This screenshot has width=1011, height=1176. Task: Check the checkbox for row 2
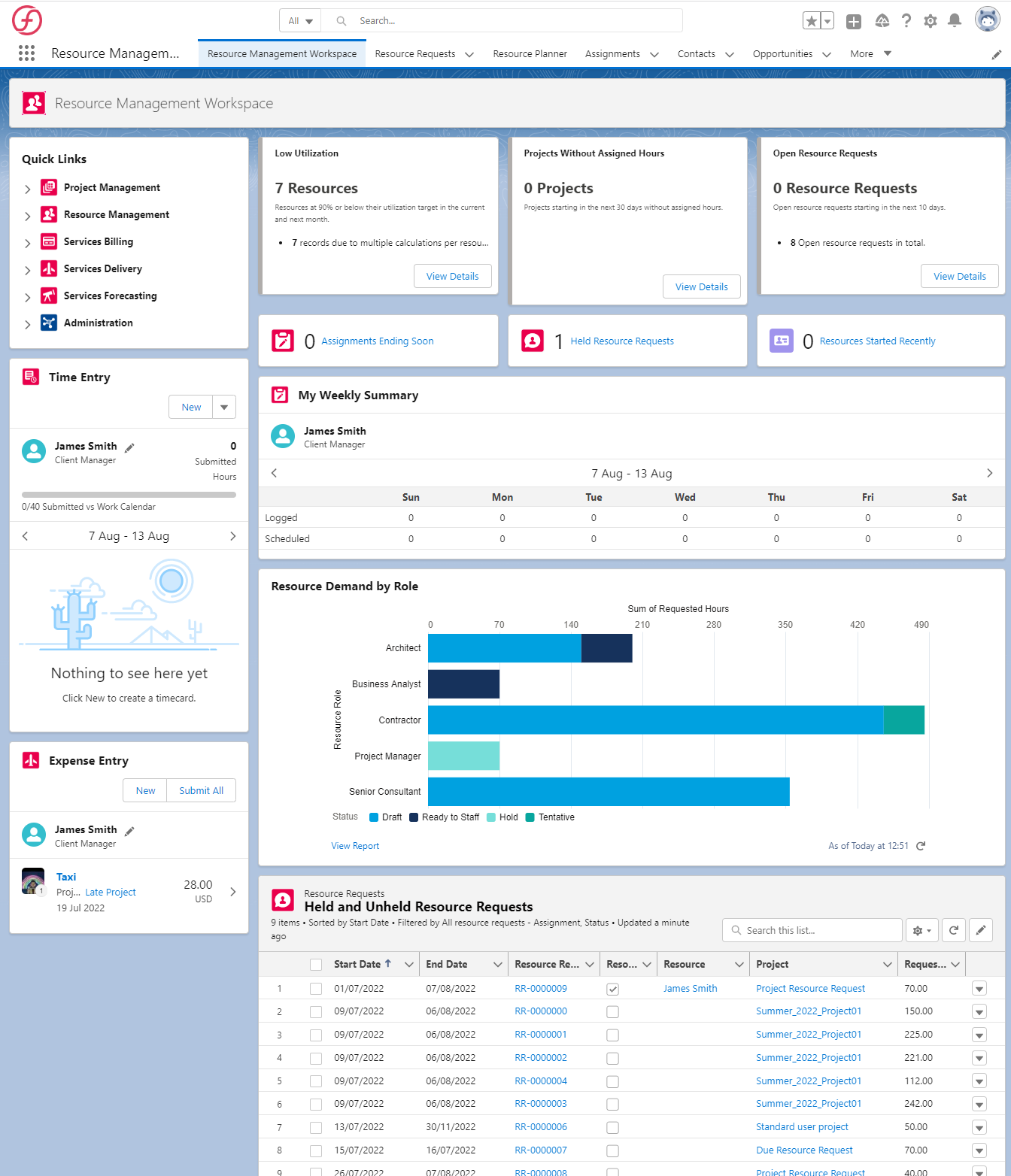(x=316, y=1012)
